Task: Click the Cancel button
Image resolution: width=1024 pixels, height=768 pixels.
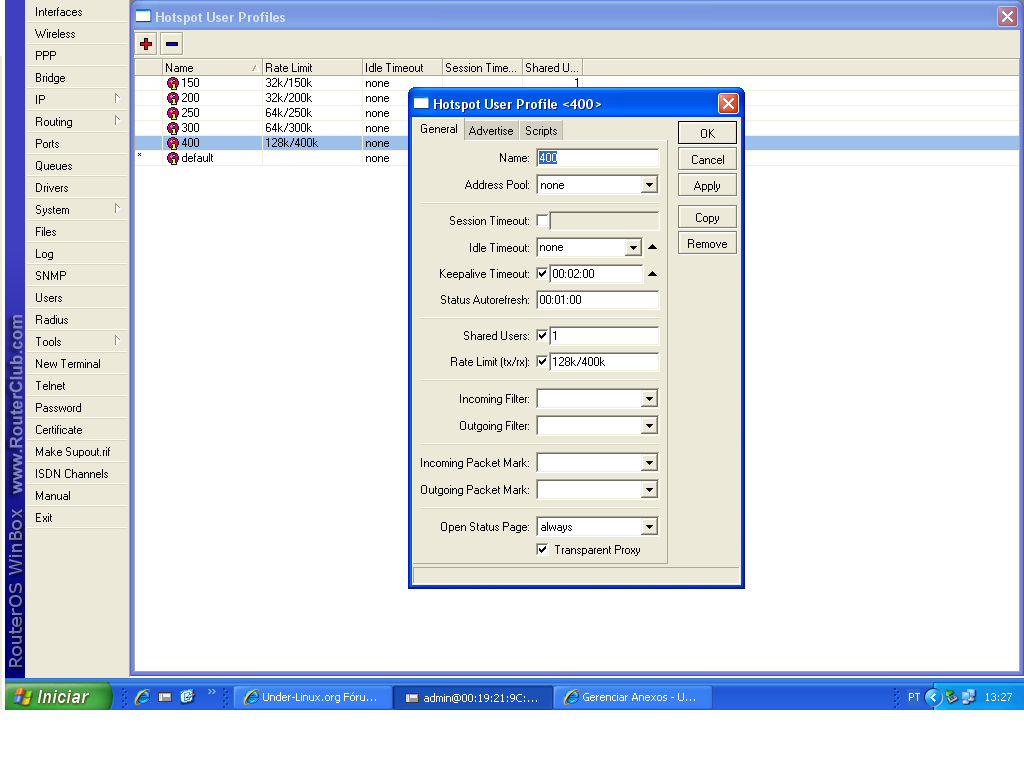Action: pyautogui.click(x=707, y=159)
